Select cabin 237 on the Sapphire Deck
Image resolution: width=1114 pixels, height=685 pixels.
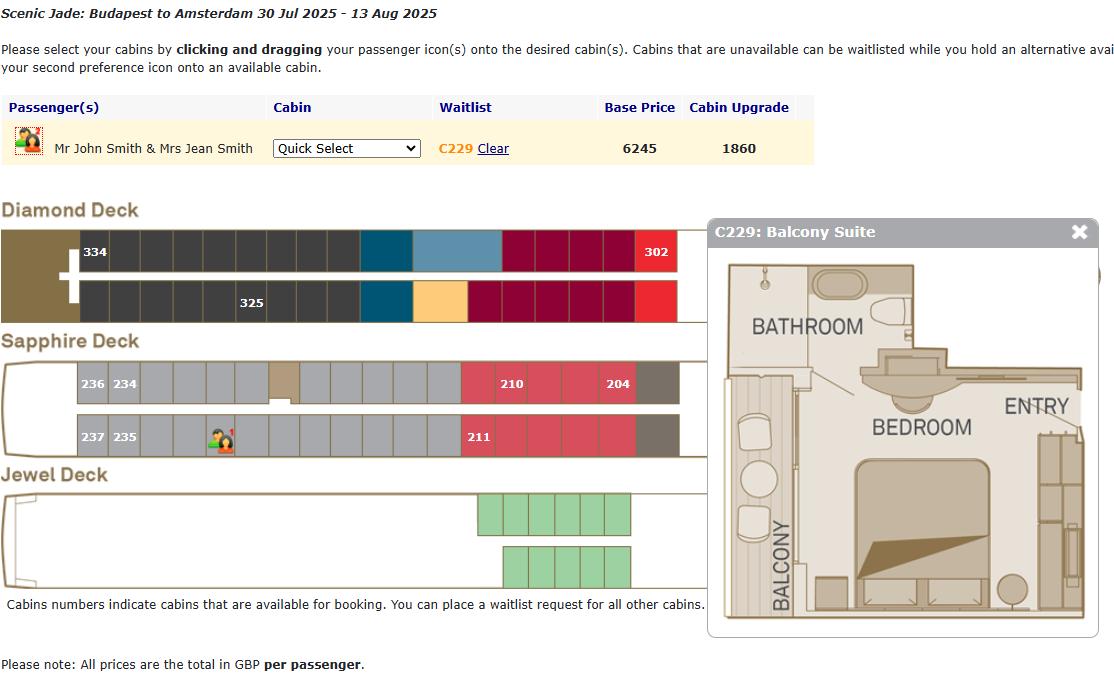92,436
